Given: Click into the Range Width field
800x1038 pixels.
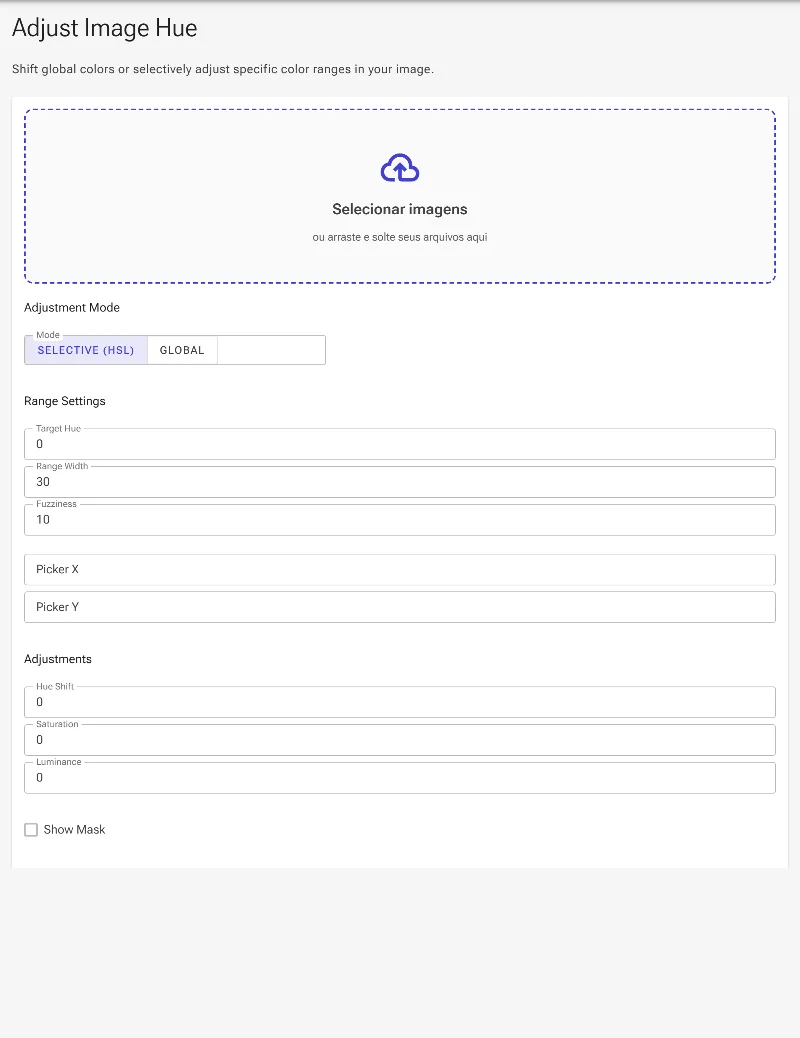Looking at the screenshot, I should coord(399,481).
